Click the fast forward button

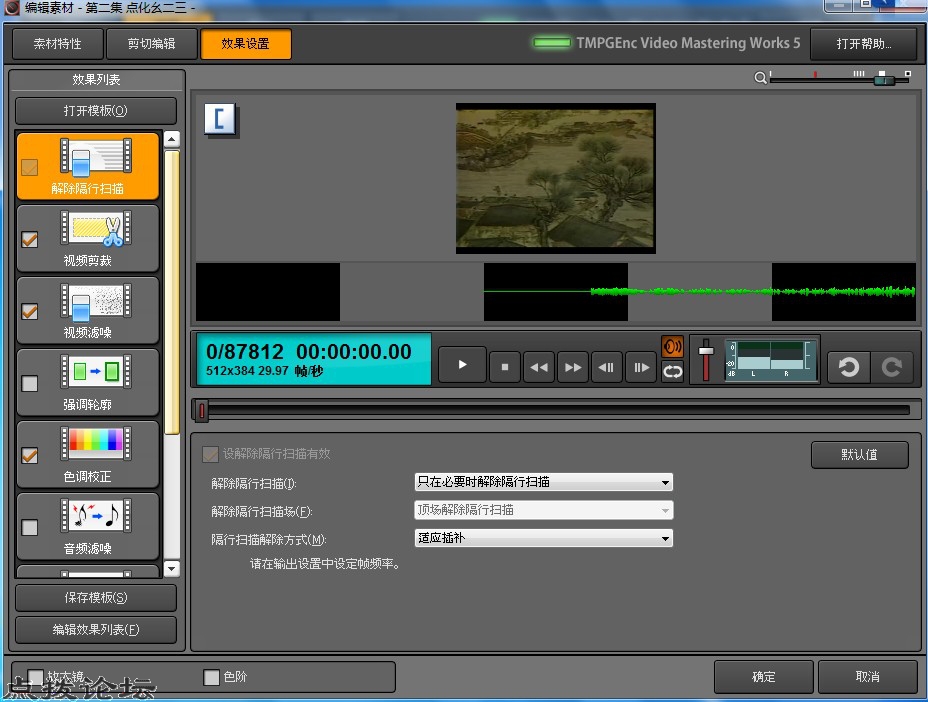(x=573, y=367)
